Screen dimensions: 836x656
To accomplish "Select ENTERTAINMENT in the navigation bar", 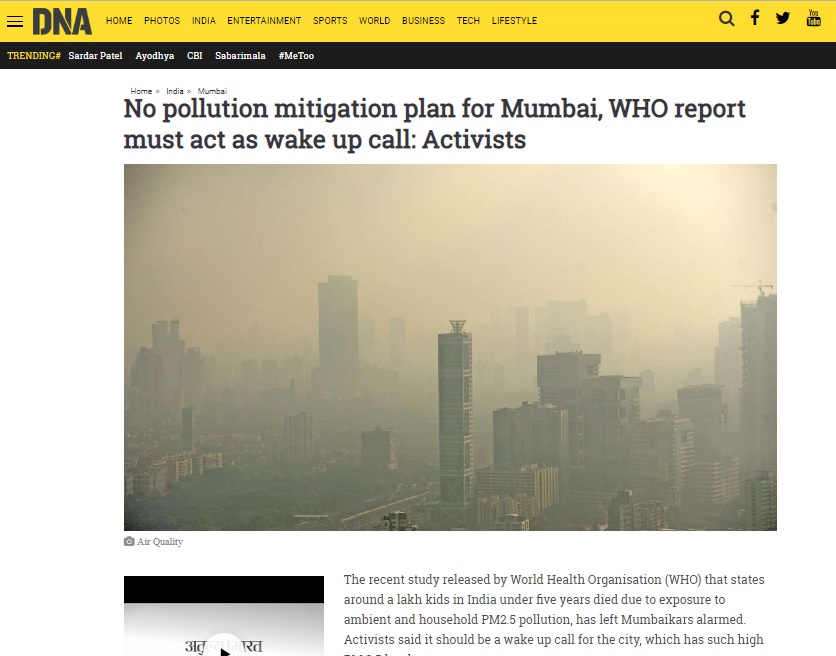I will (264, 21).
